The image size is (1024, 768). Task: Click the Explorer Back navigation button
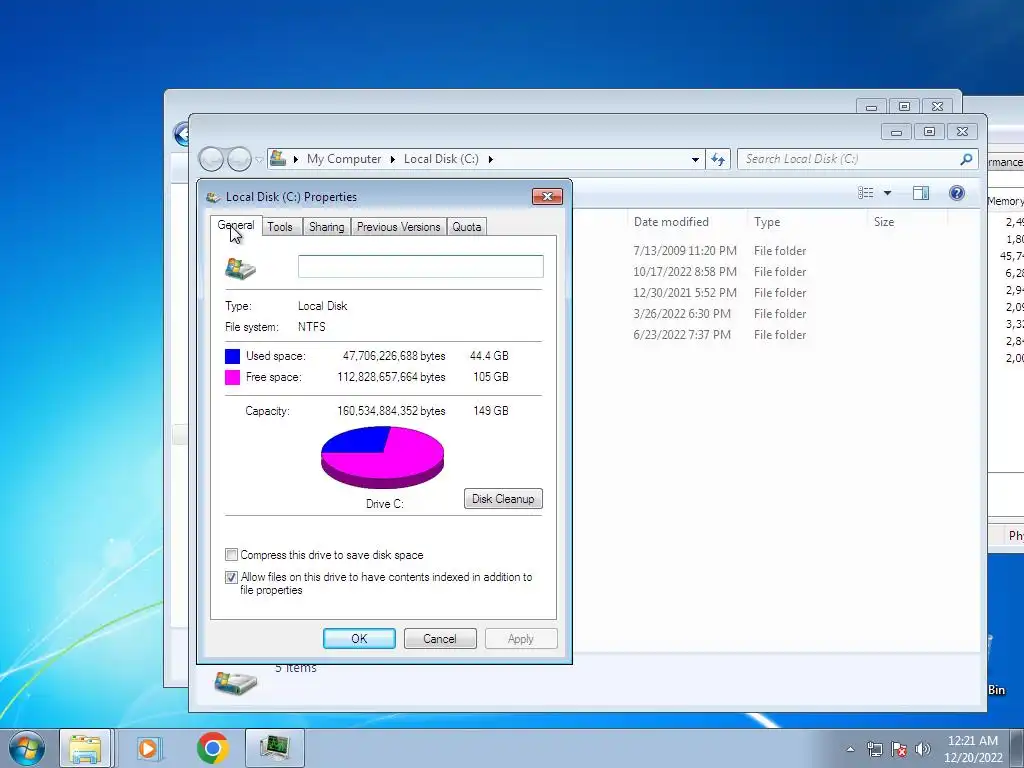(211, 159)
